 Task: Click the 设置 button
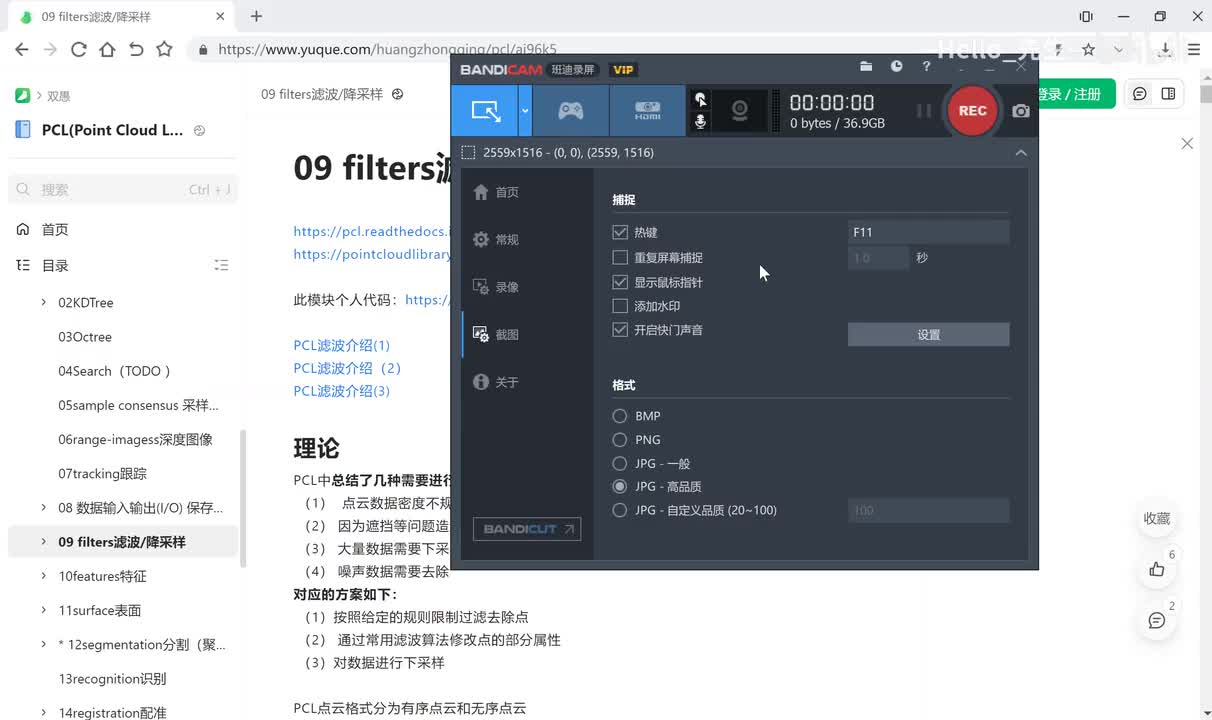[x=928, y=335]
